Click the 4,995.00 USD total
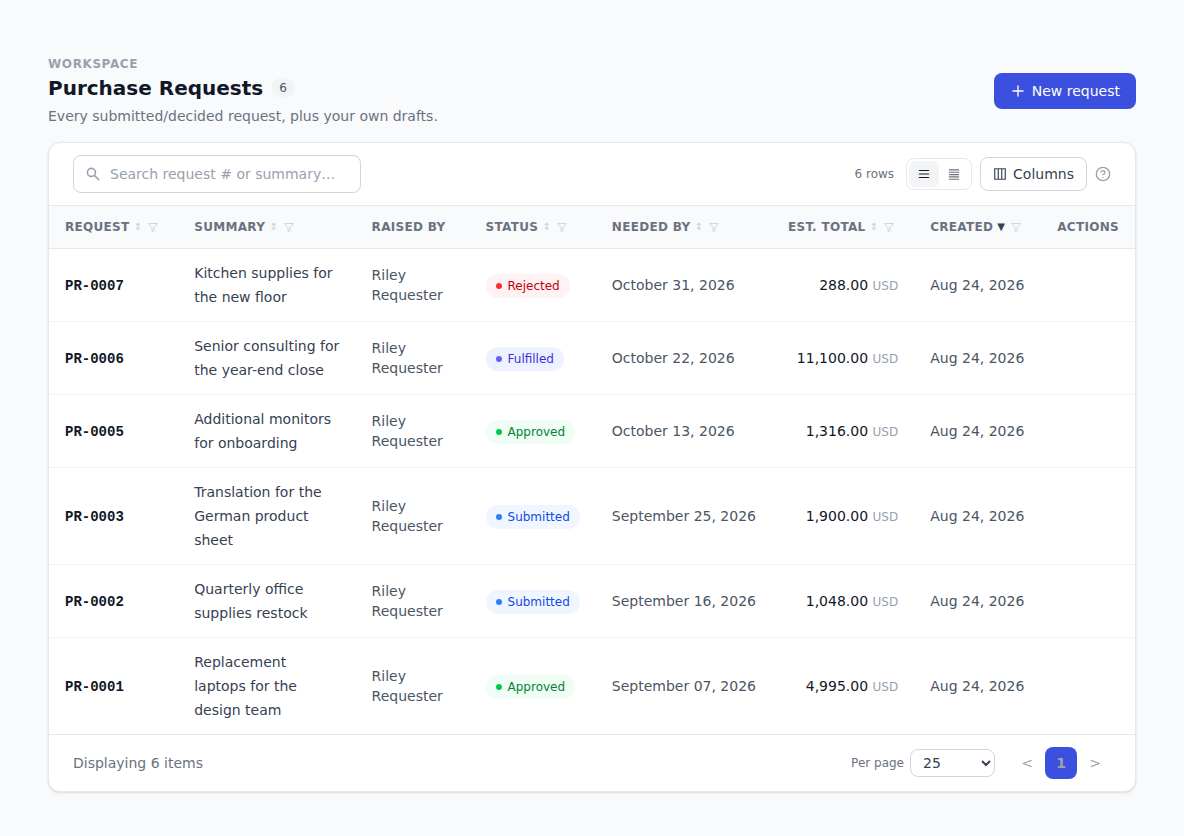 click(852, 686)
